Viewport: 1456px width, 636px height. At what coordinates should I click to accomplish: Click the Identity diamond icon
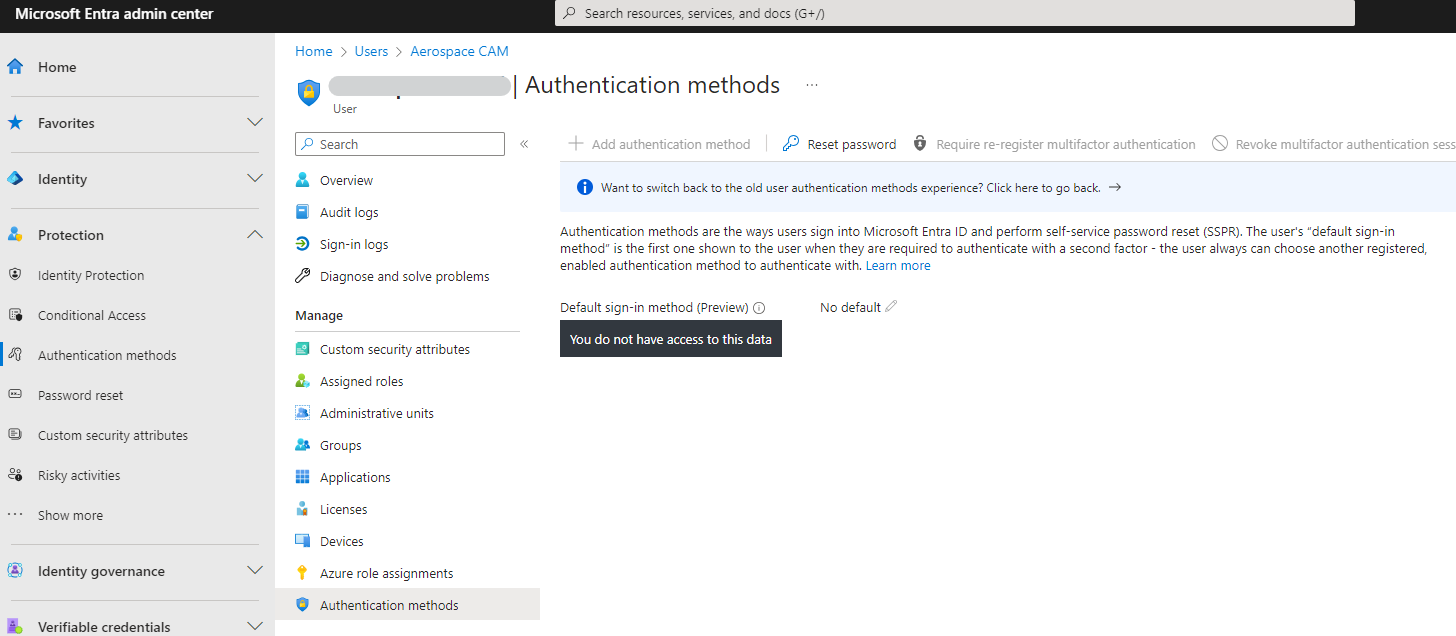pyautogui.click(x=15, y=179)
